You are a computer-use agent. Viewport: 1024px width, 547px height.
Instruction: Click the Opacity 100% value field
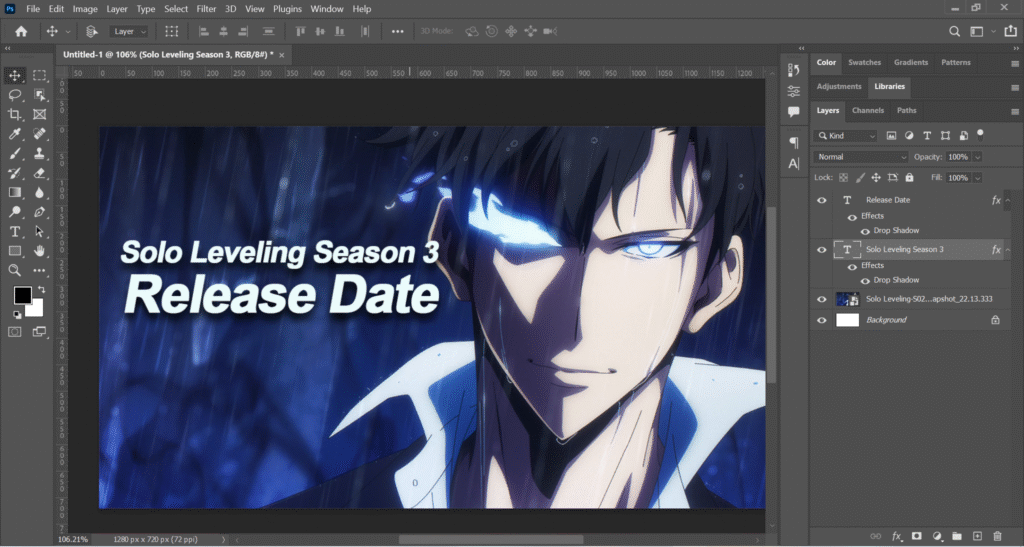coord(958,157)
